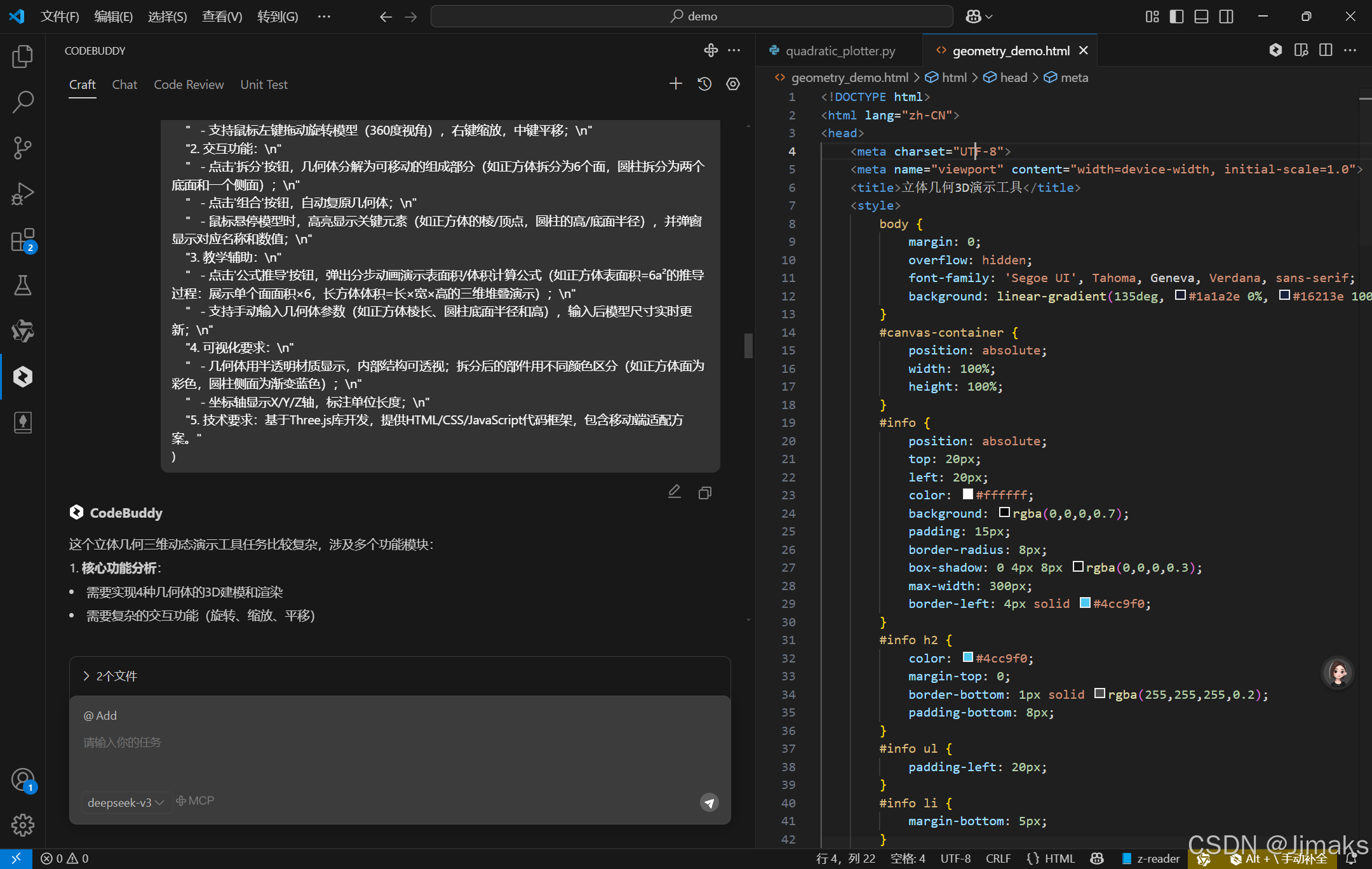Click the MCP button in input box
This screenshot has width=1372, height=869.
(x=195, y=801)
